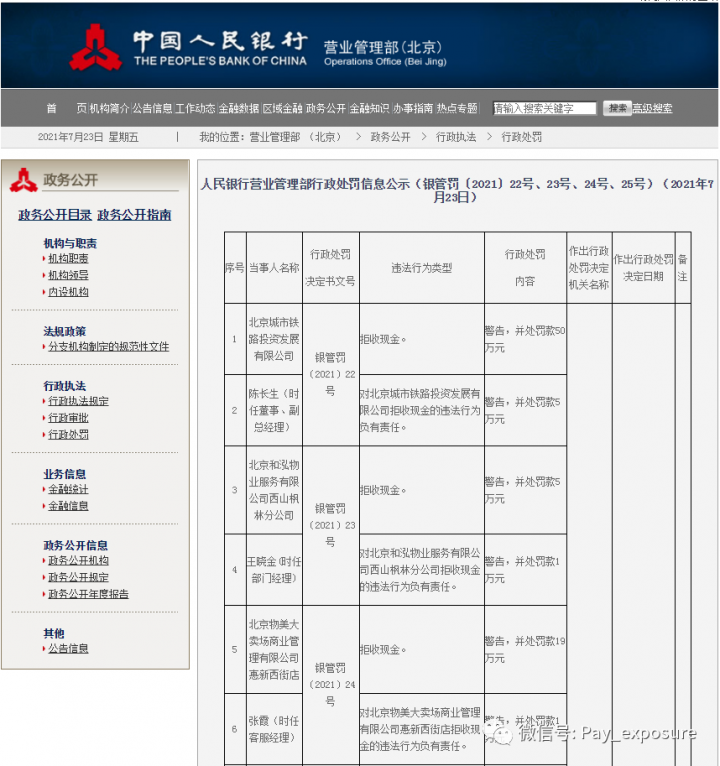Open 金融信息 sidebar link
Image resolution: width=720 pixels, height=766 pixels.
point(68,506)
